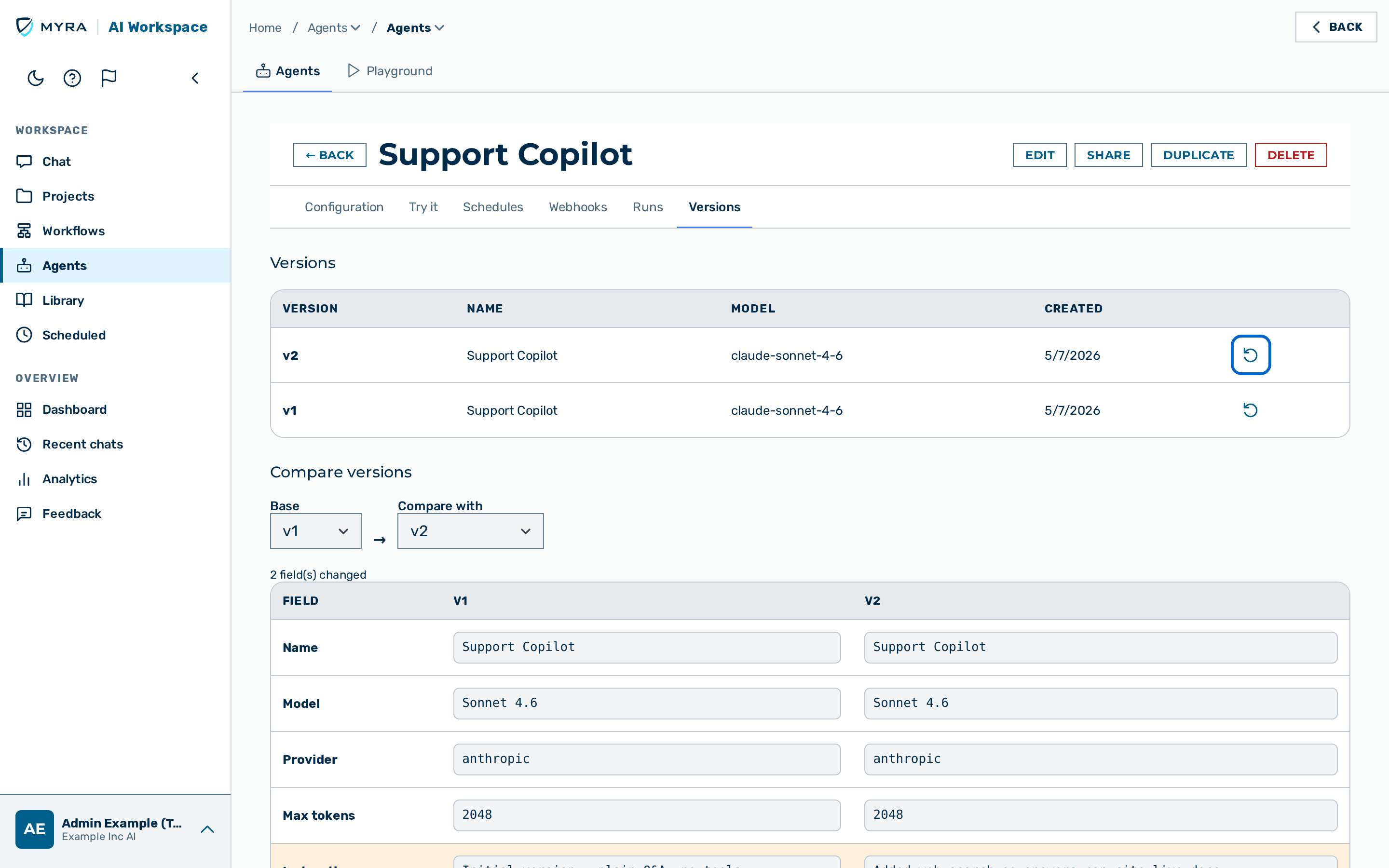Screen dimensions: 1389x868
Task: Switch to the Try it tab
Action: pyautogui.click(x=423, y=207)
